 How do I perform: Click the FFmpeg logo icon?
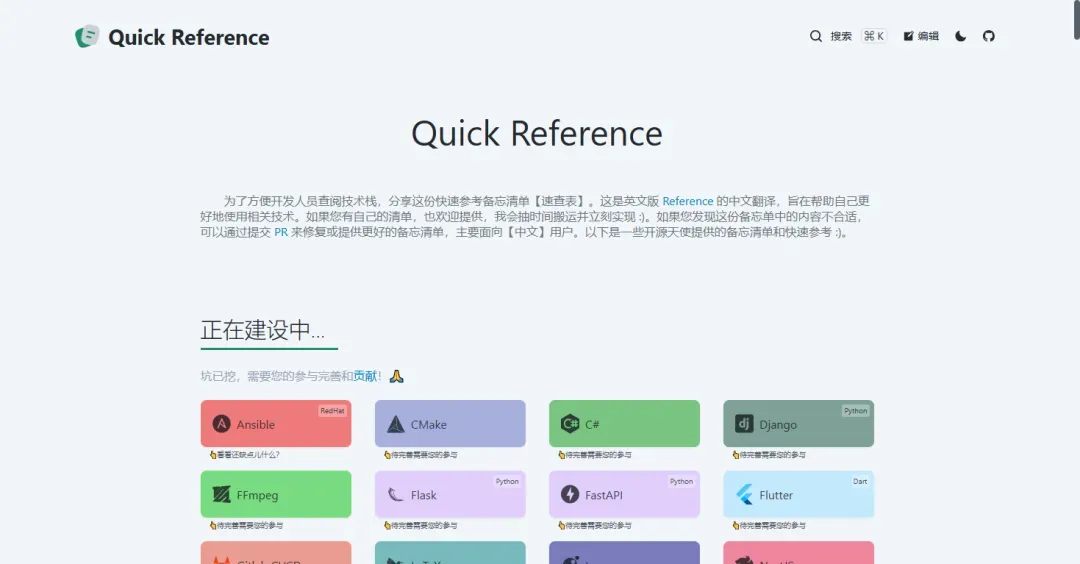click(221, 494)
